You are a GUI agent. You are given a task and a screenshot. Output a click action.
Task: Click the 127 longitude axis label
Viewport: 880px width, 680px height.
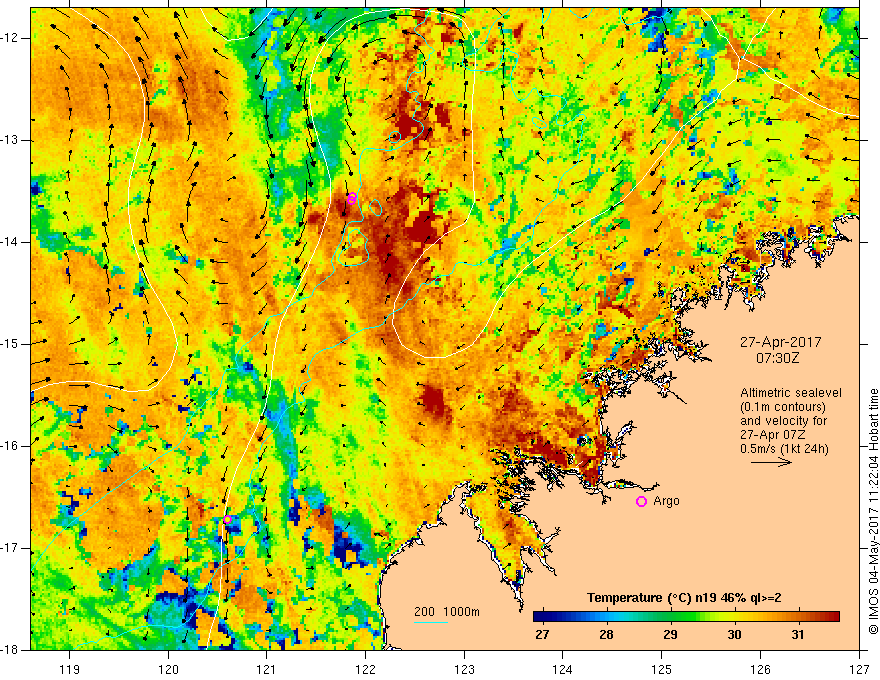coord(859,669)
